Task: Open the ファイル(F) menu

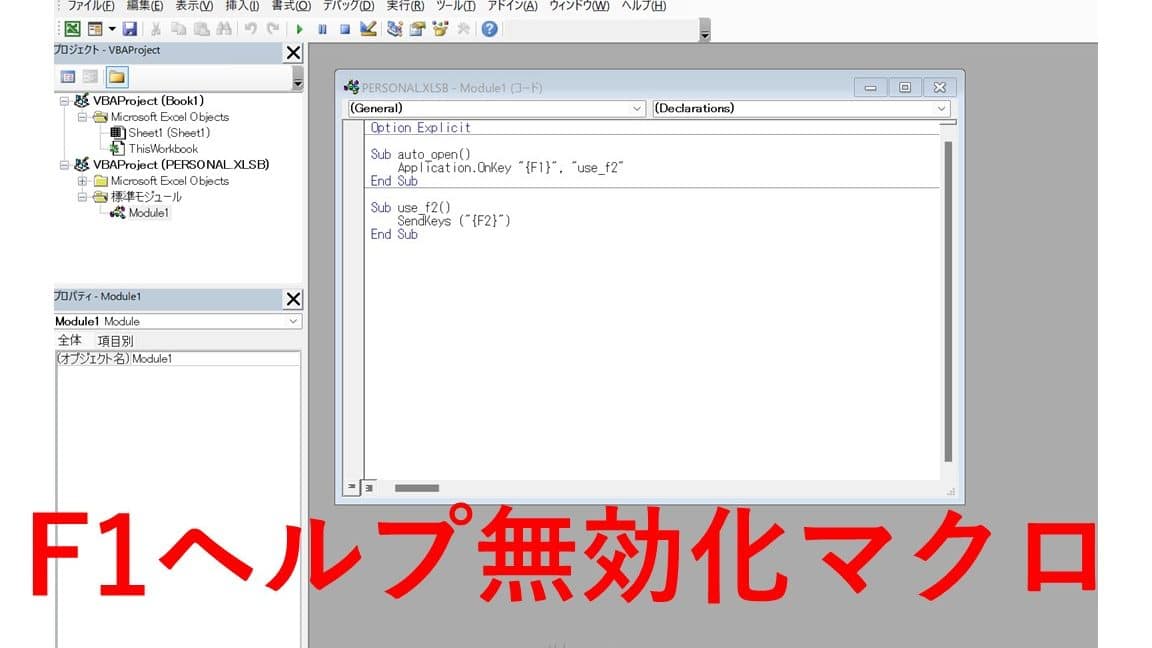Action: 91,6
